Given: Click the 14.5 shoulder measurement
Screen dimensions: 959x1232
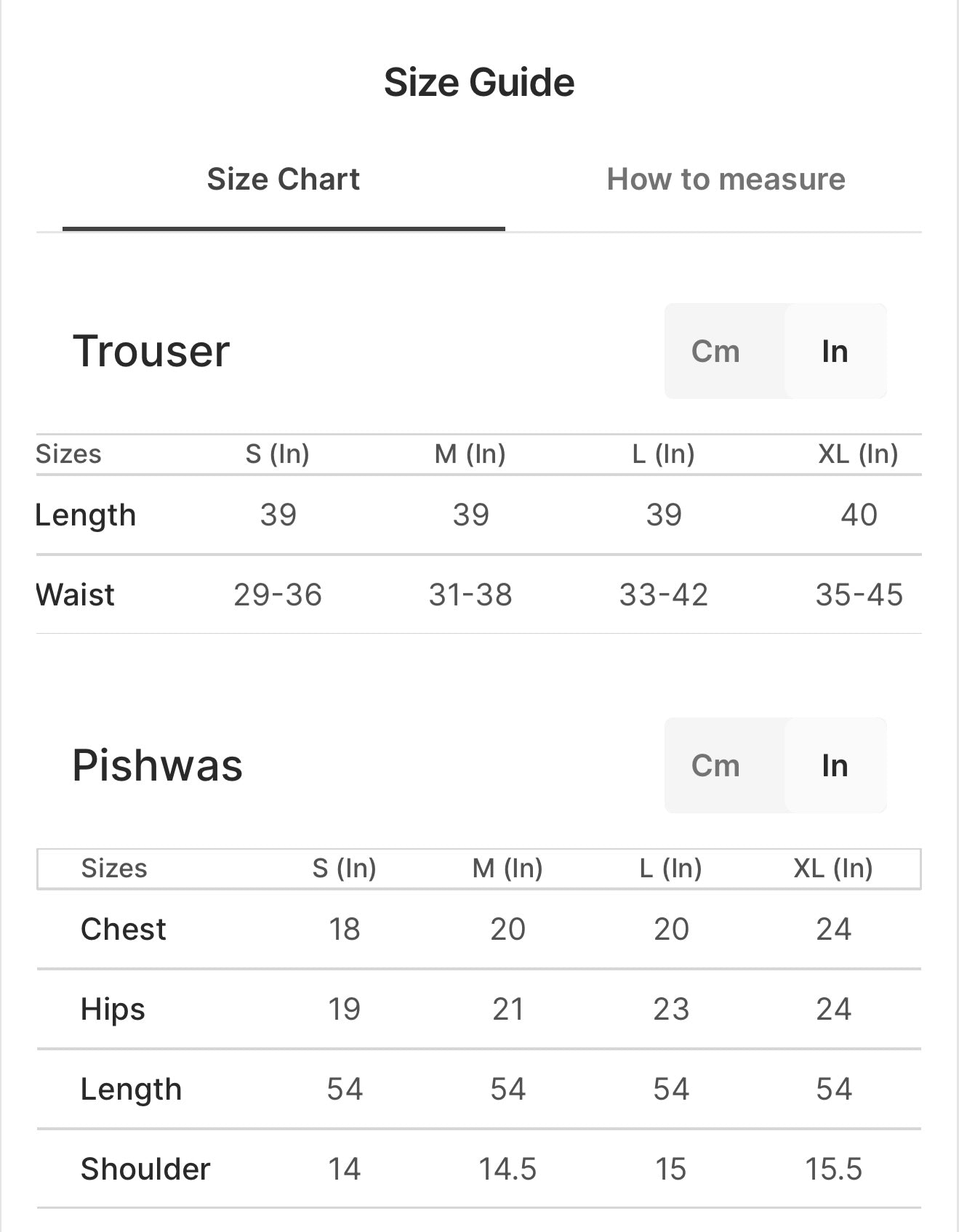Looking at the screenshot, I should pos(507,1169).
